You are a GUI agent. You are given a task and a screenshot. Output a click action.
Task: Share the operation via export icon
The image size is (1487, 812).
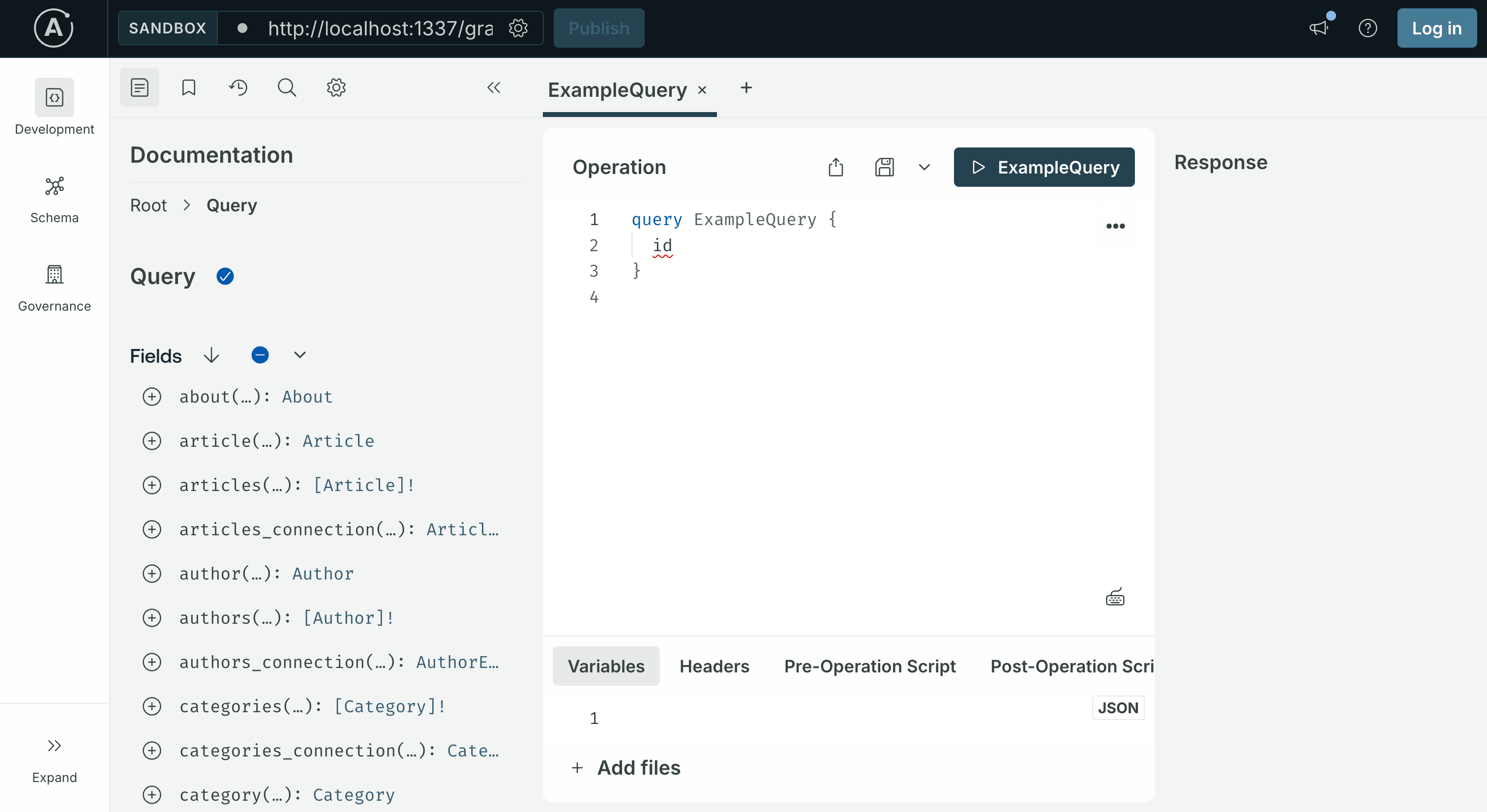[x=836, y=167]
